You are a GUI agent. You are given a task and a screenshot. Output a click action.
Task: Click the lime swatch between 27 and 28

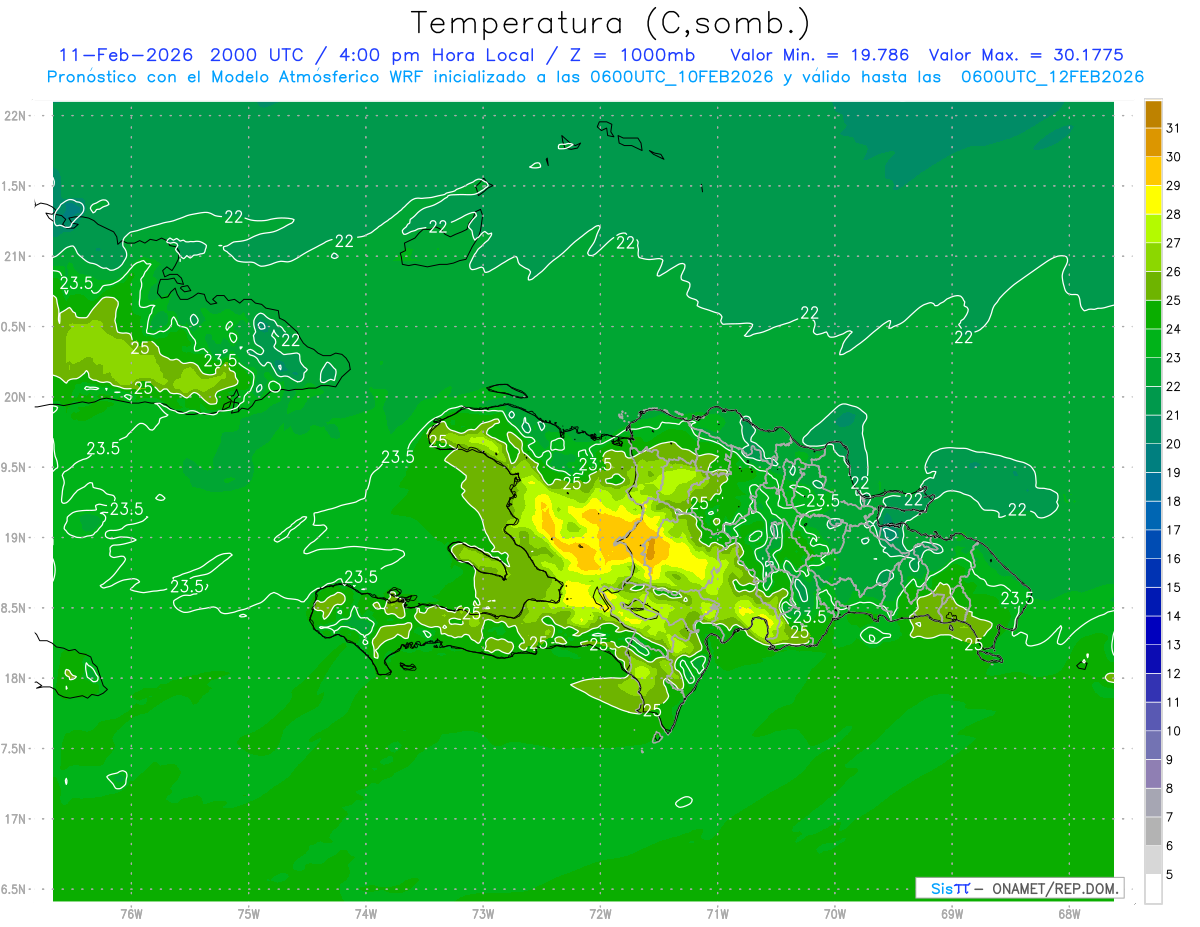(1153, 228)
